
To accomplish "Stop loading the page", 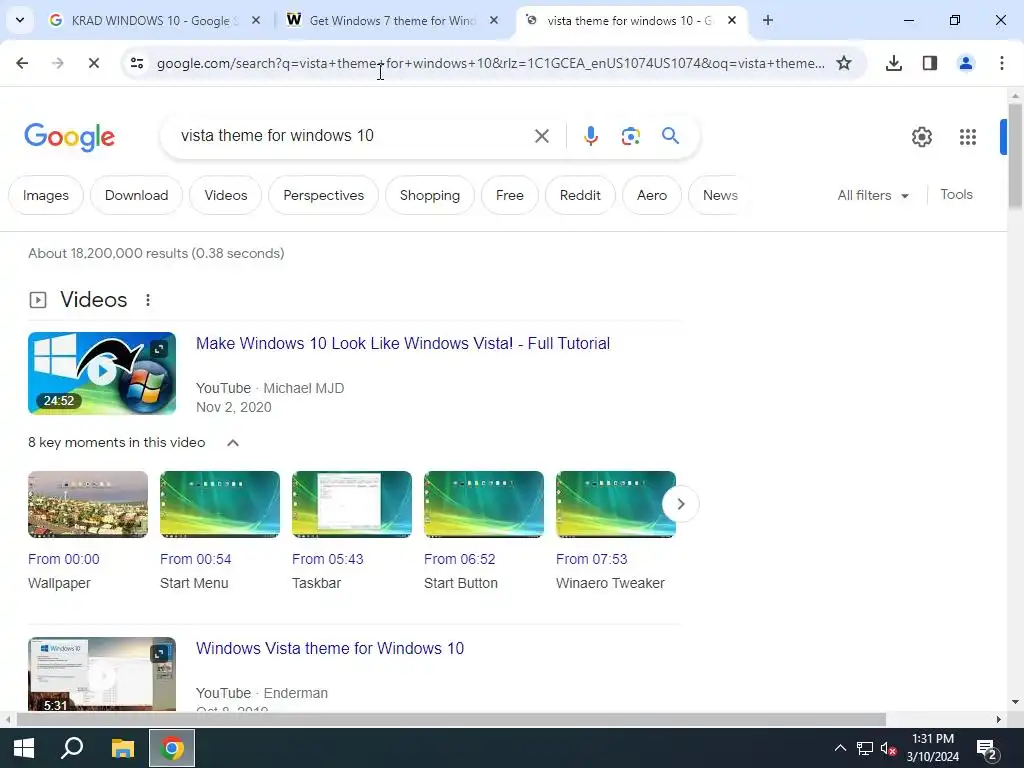I will 93,63.
